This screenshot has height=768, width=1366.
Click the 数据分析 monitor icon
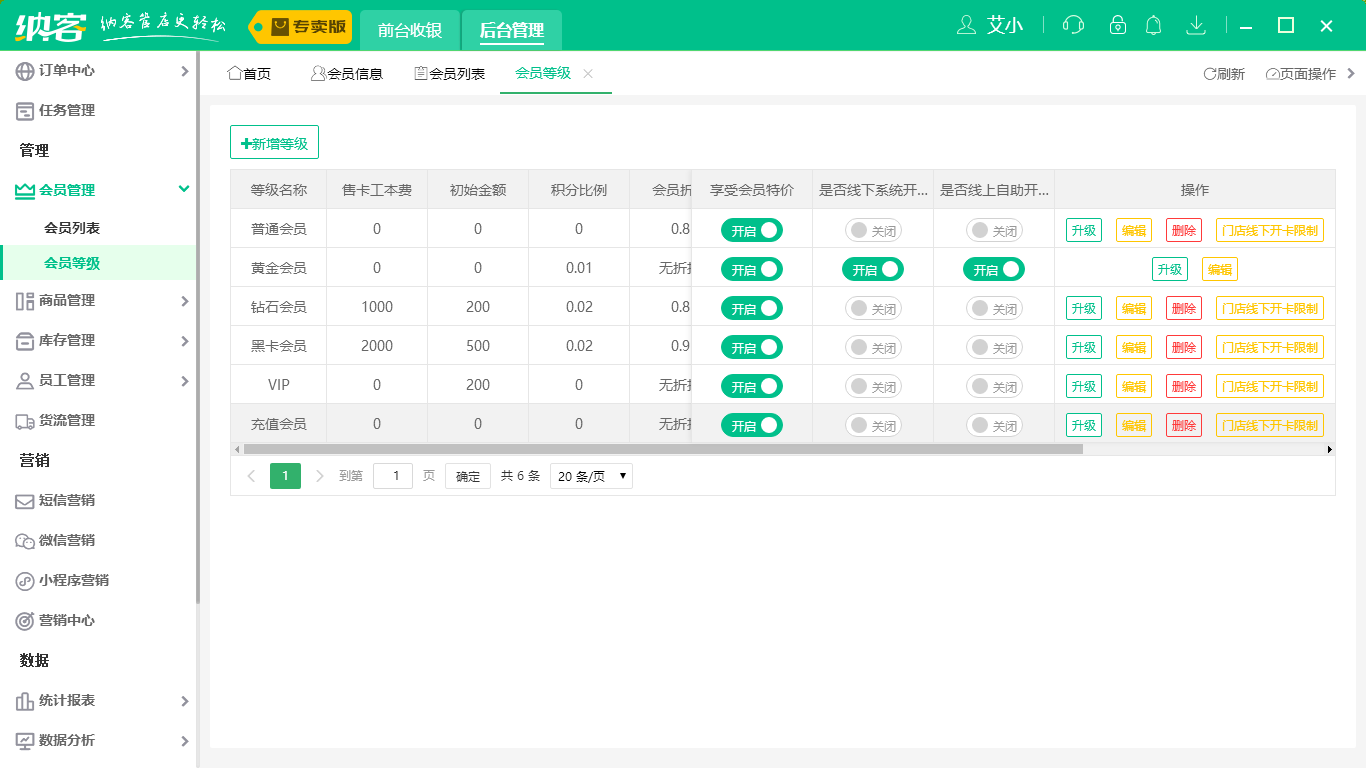coord(25,741)
